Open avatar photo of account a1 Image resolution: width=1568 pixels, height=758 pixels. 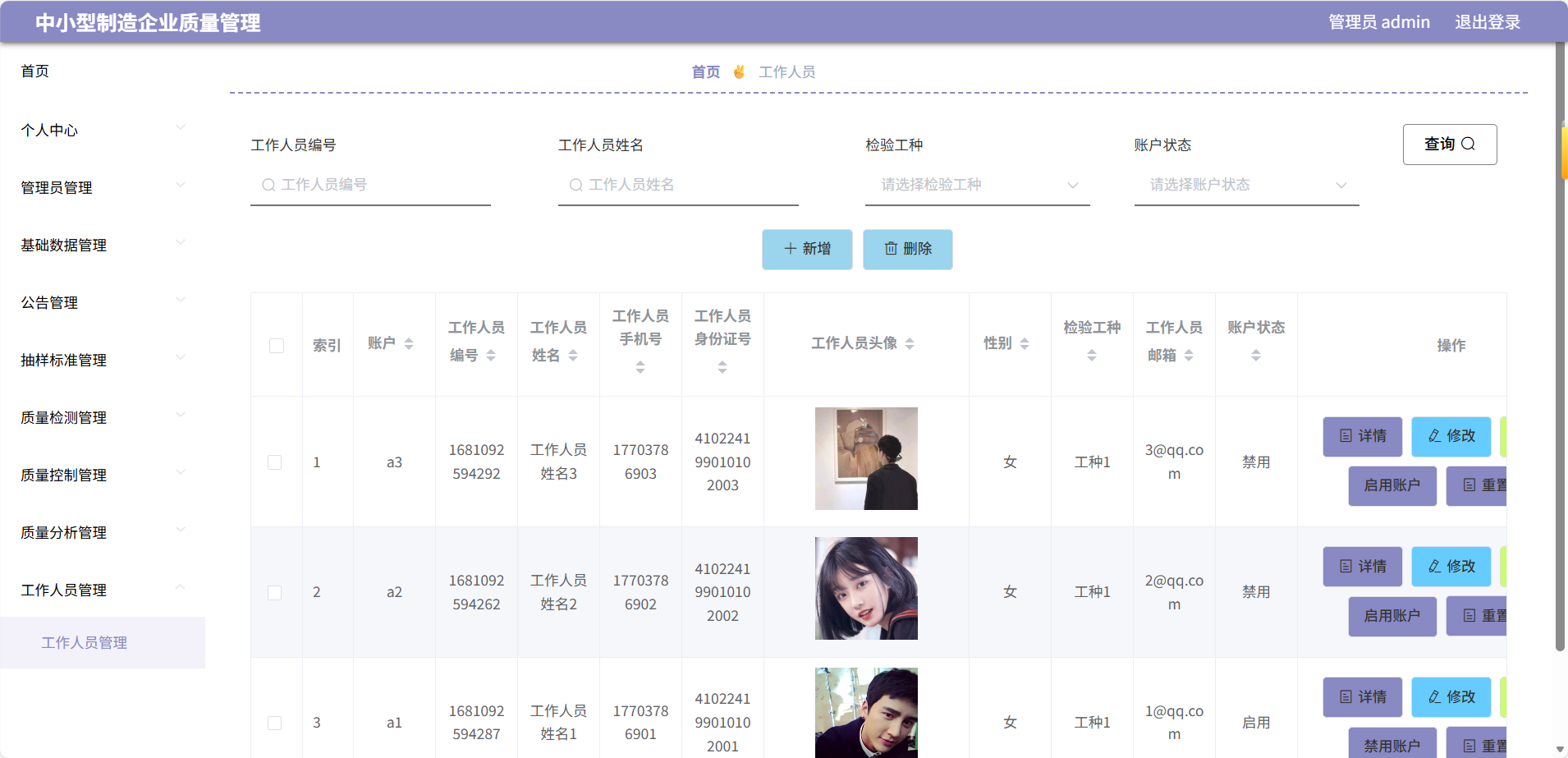[866, 712]
